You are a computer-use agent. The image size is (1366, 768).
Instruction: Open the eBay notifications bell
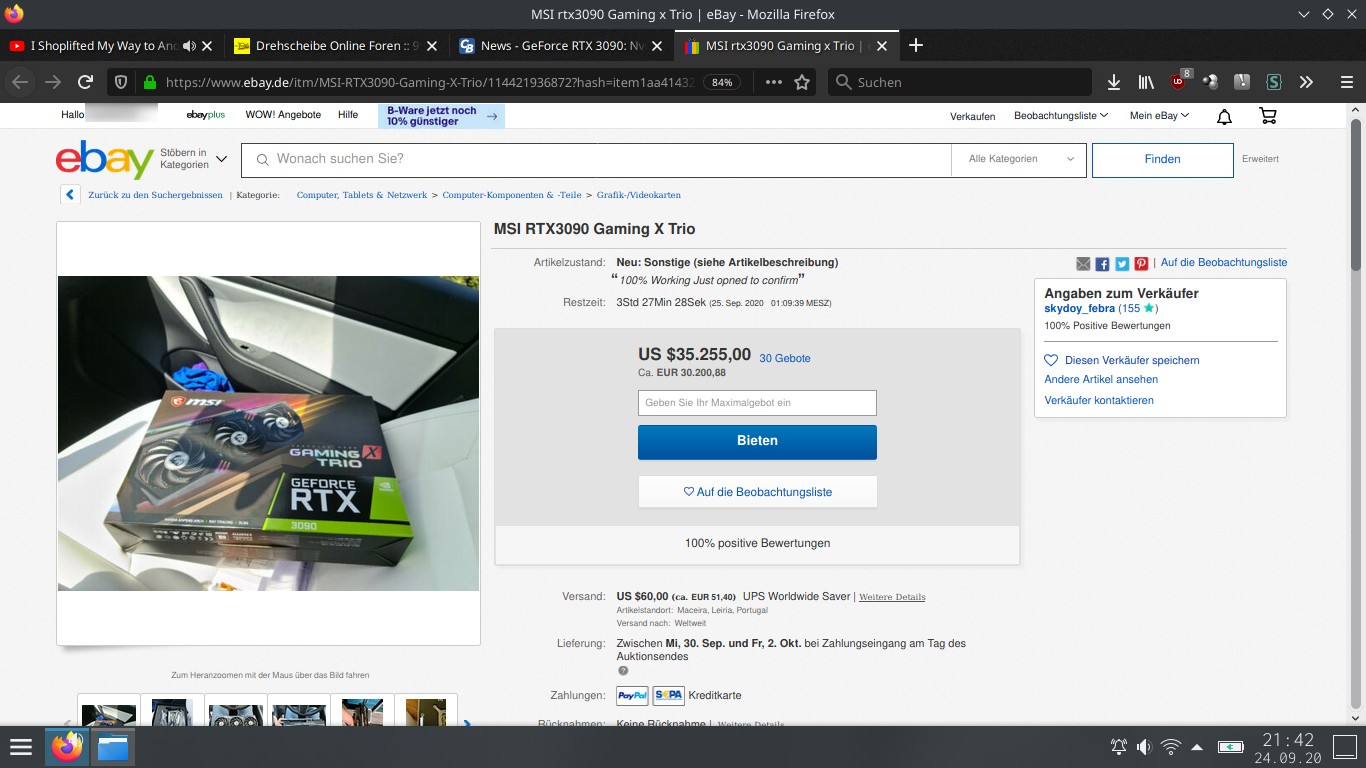pyautogui.click(x=1223, y=116)
